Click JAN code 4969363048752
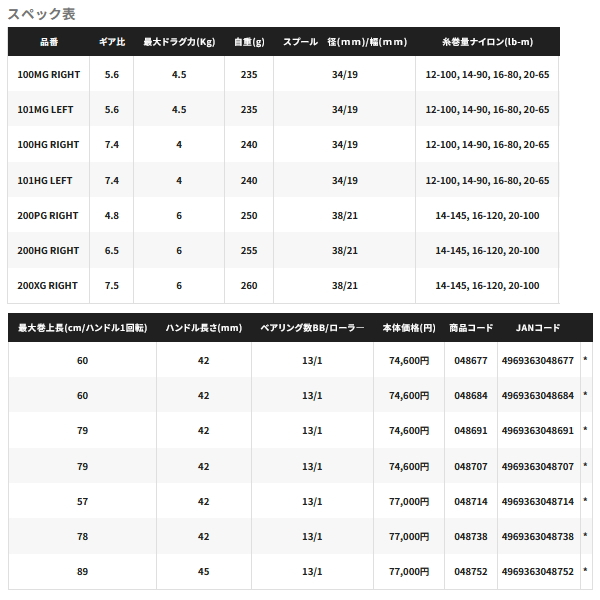The width and height of the screenshot is (600, 600). (538, 571)
